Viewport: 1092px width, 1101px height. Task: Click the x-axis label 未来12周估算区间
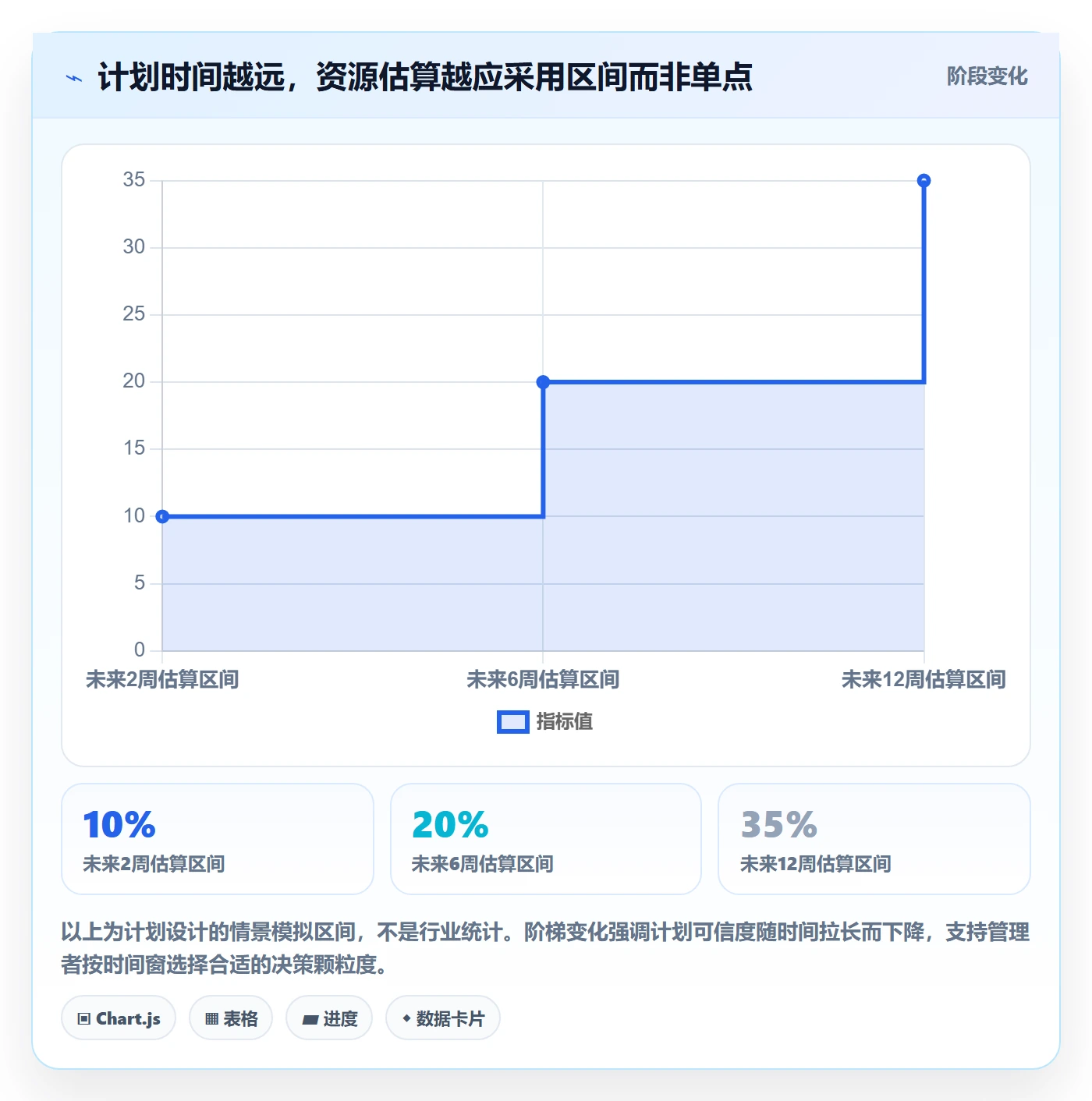coord(924,680)
